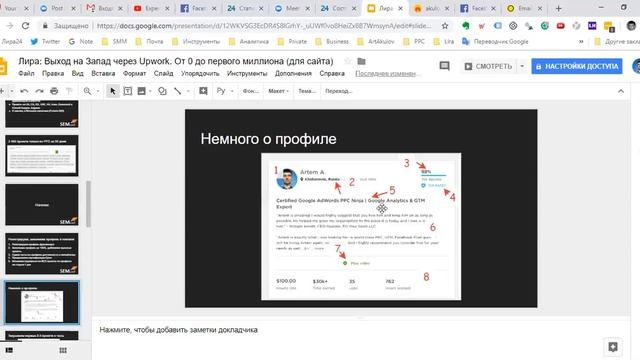Open the Формат menu

tap(134, 73)
